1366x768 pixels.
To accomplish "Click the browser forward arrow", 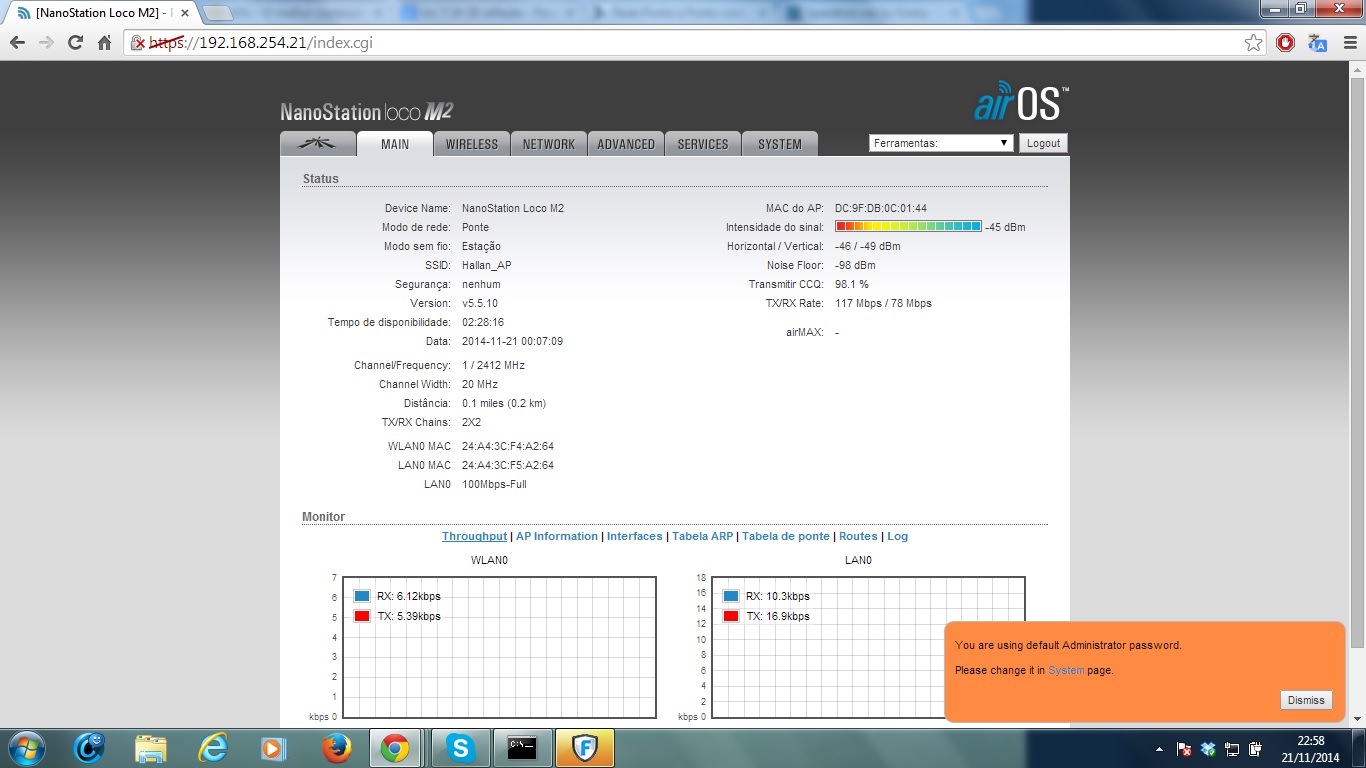I will point(46,43).
